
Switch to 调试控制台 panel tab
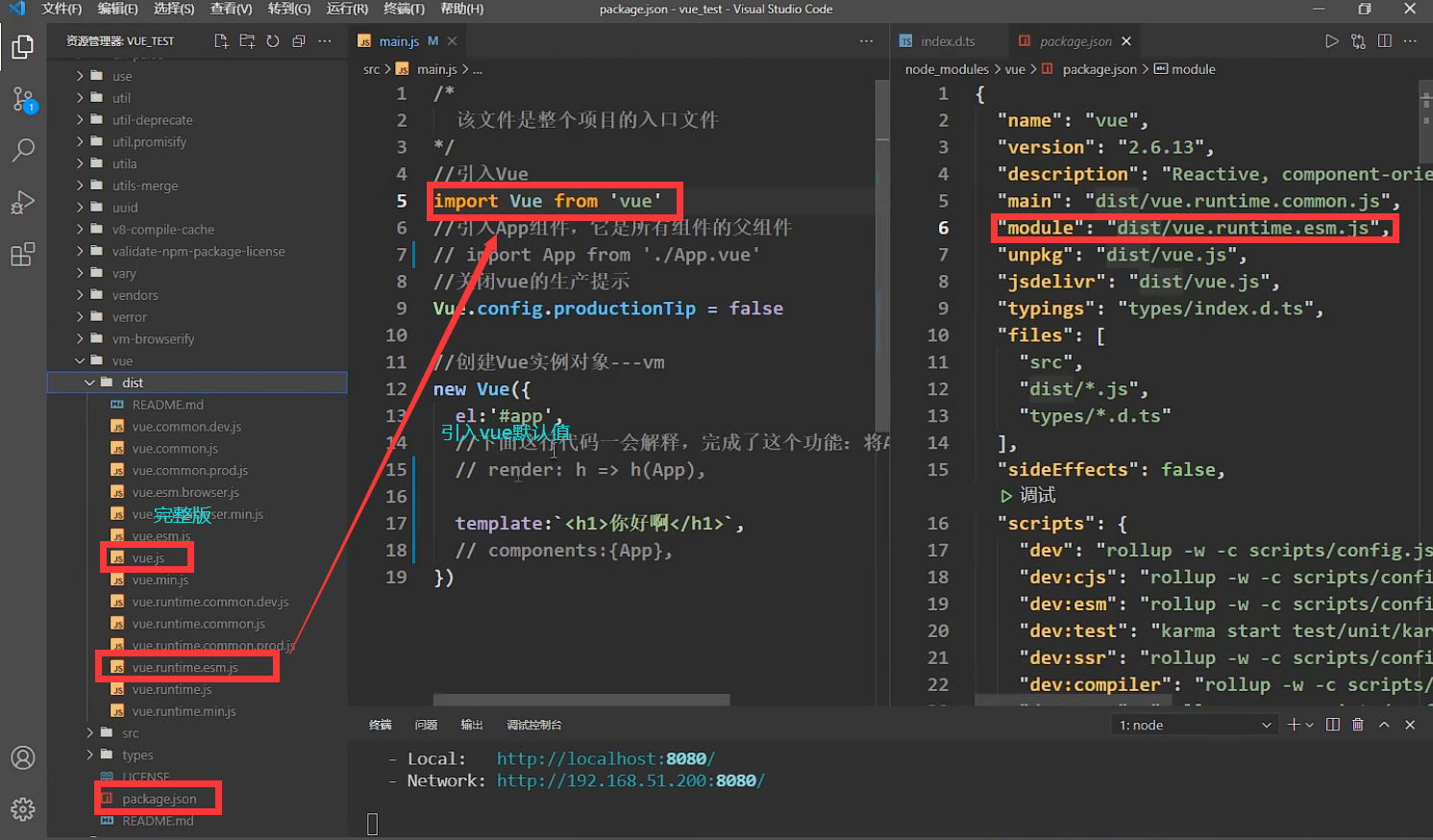[x=534, y=725]
